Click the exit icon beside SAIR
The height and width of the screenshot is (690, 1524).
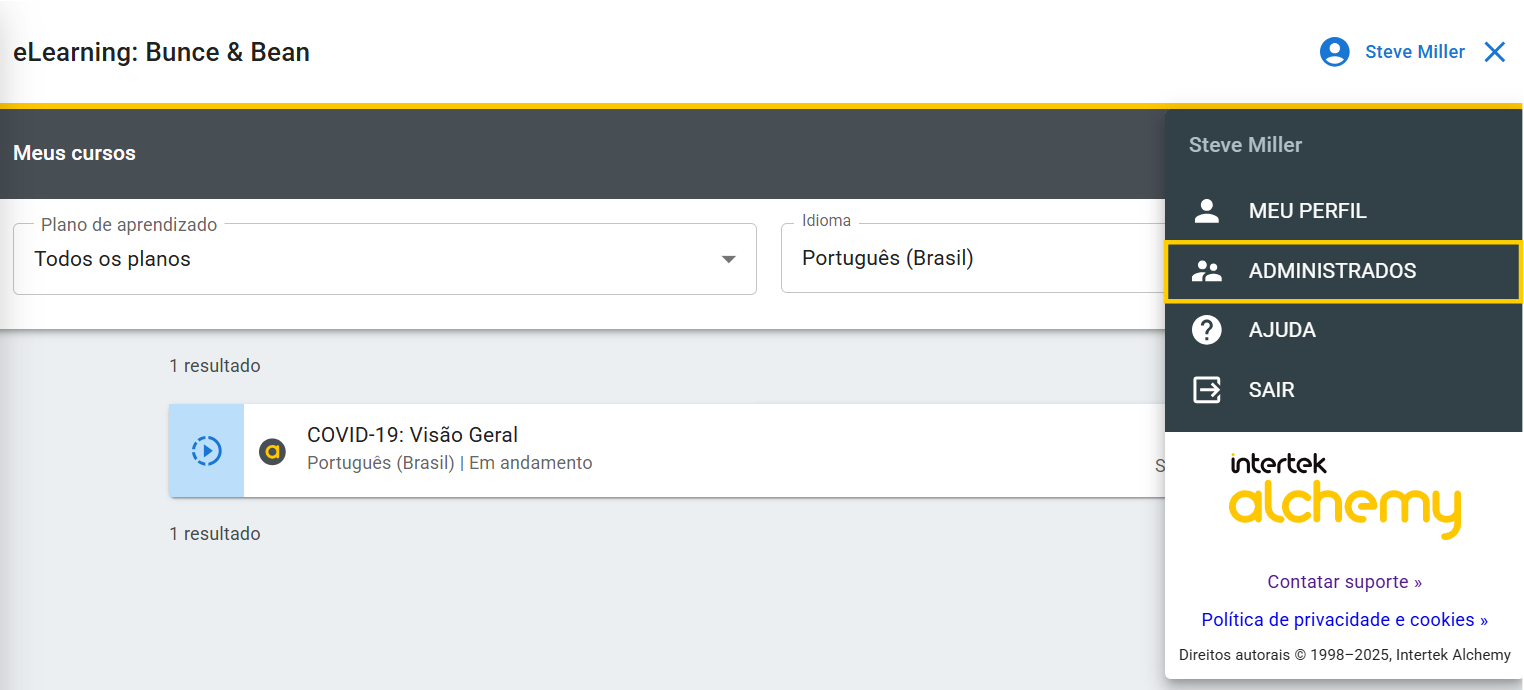(x=1207, y=390)
